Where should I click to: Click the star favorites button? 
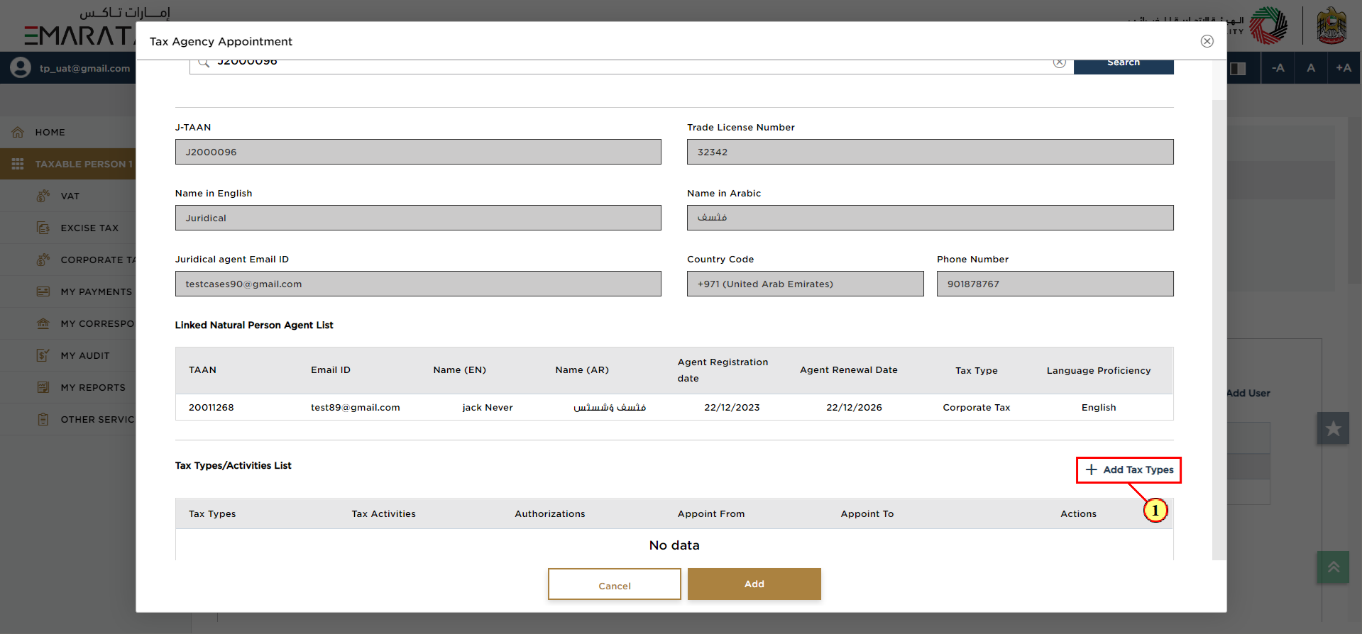click(x=1333, y=428)
